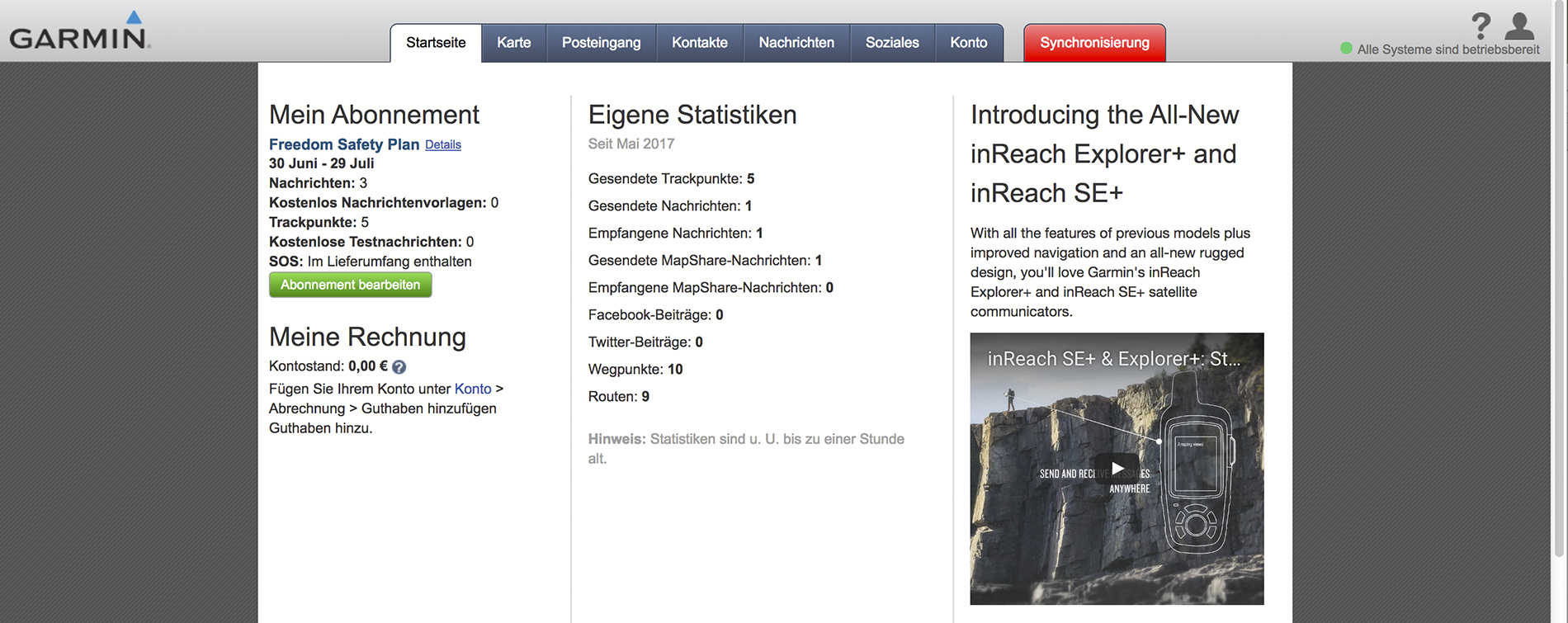Open the Karte tab
Screen dimensions: 1568x623
coord(513,43)
